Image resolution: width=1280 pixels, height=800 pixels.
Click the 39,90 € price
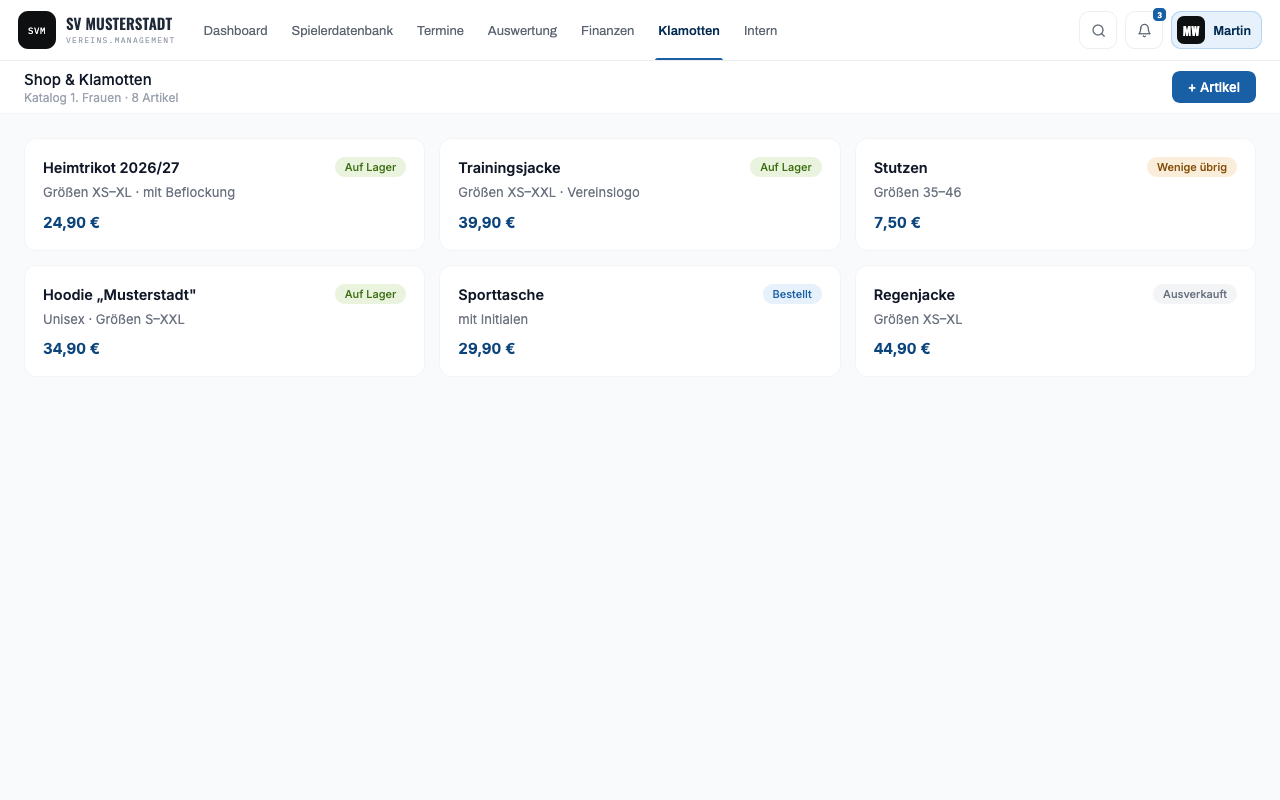pos(486,222)
